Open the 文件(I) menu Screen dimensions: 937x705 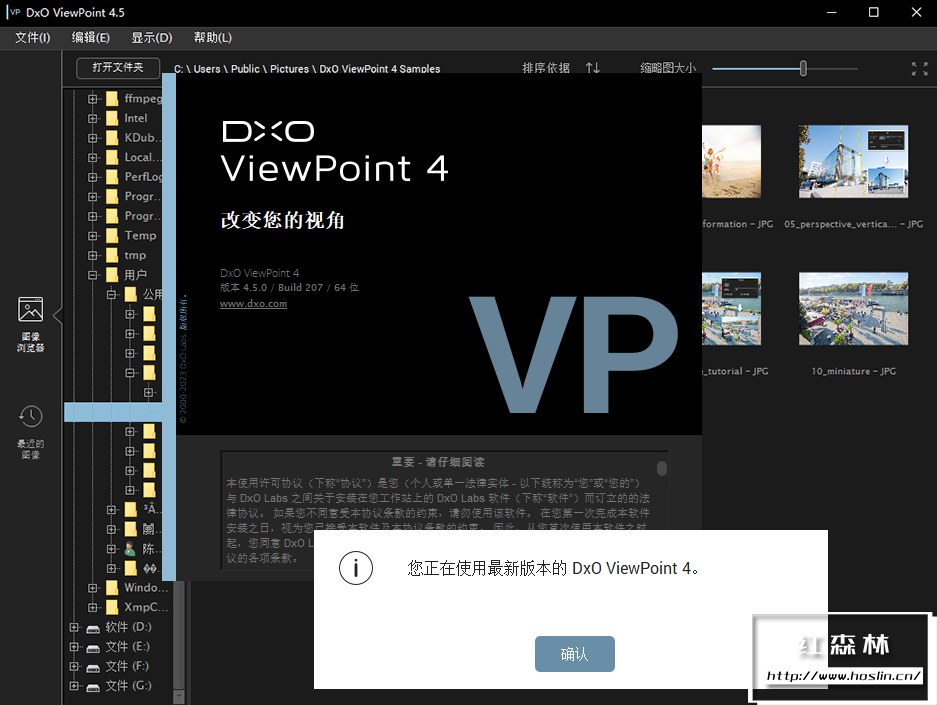pos(33,38)
